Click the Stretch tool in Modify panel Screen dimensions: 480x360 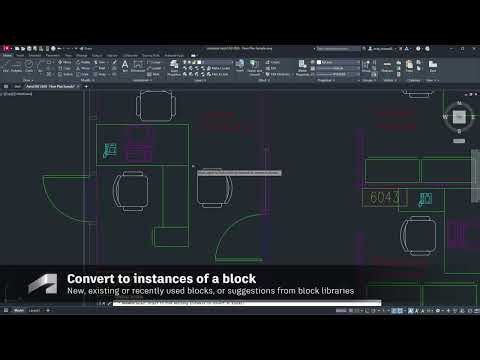(x=65, y=74)
